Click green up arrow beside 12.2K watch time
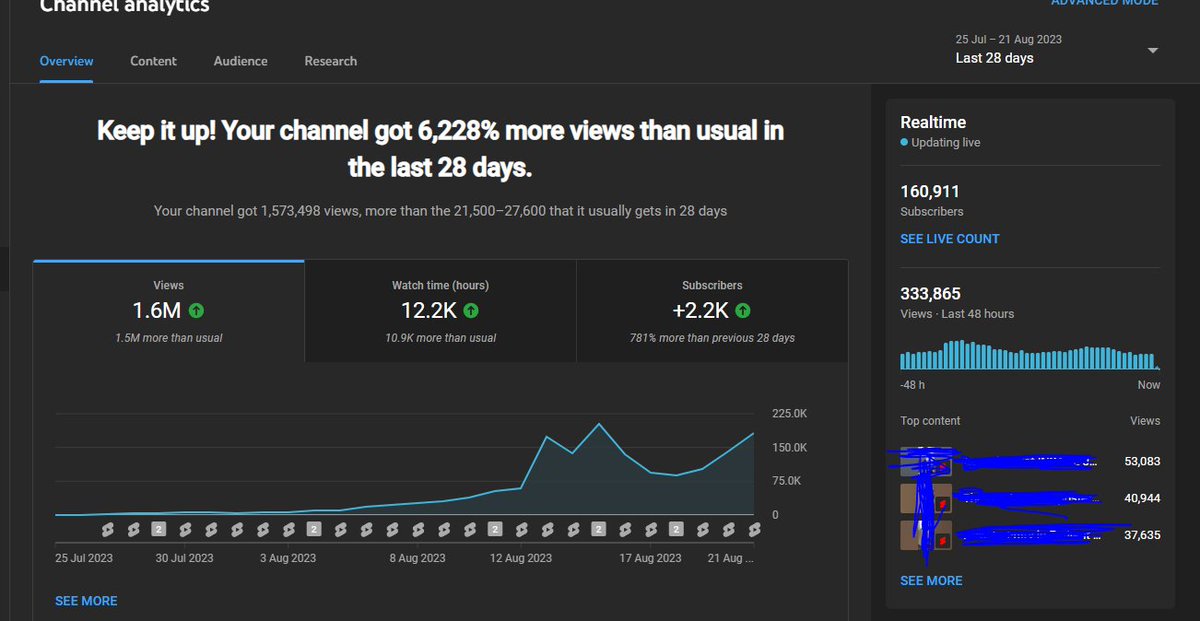This screenshot has height=621, width=1200. [x=470, y=310]
